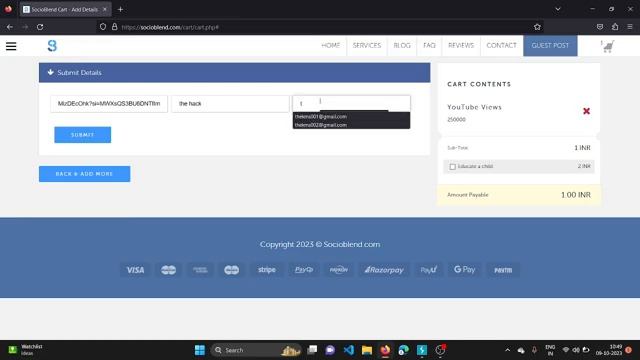
Task: List all tabs dropdown arrow
Action: click(x=558, y=9)
